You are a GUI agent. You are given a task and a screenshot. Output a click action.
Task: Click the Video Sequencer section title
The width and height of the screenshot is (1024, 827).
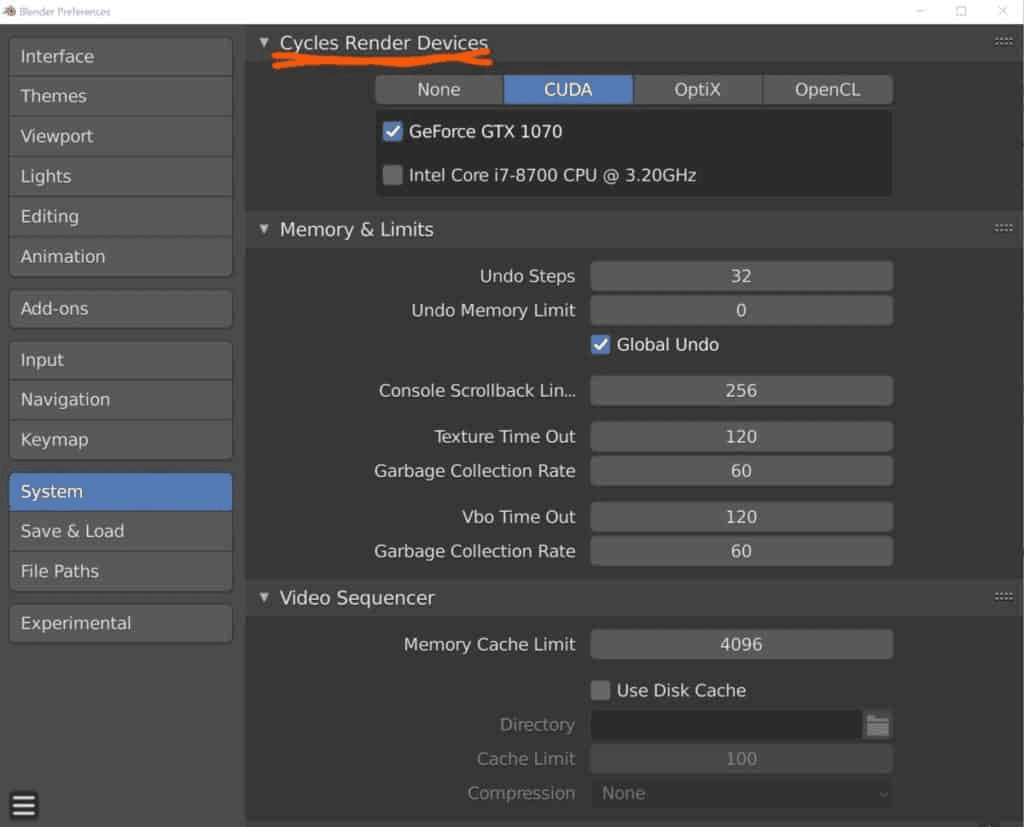pyautogui.click(x=357, y=598)
